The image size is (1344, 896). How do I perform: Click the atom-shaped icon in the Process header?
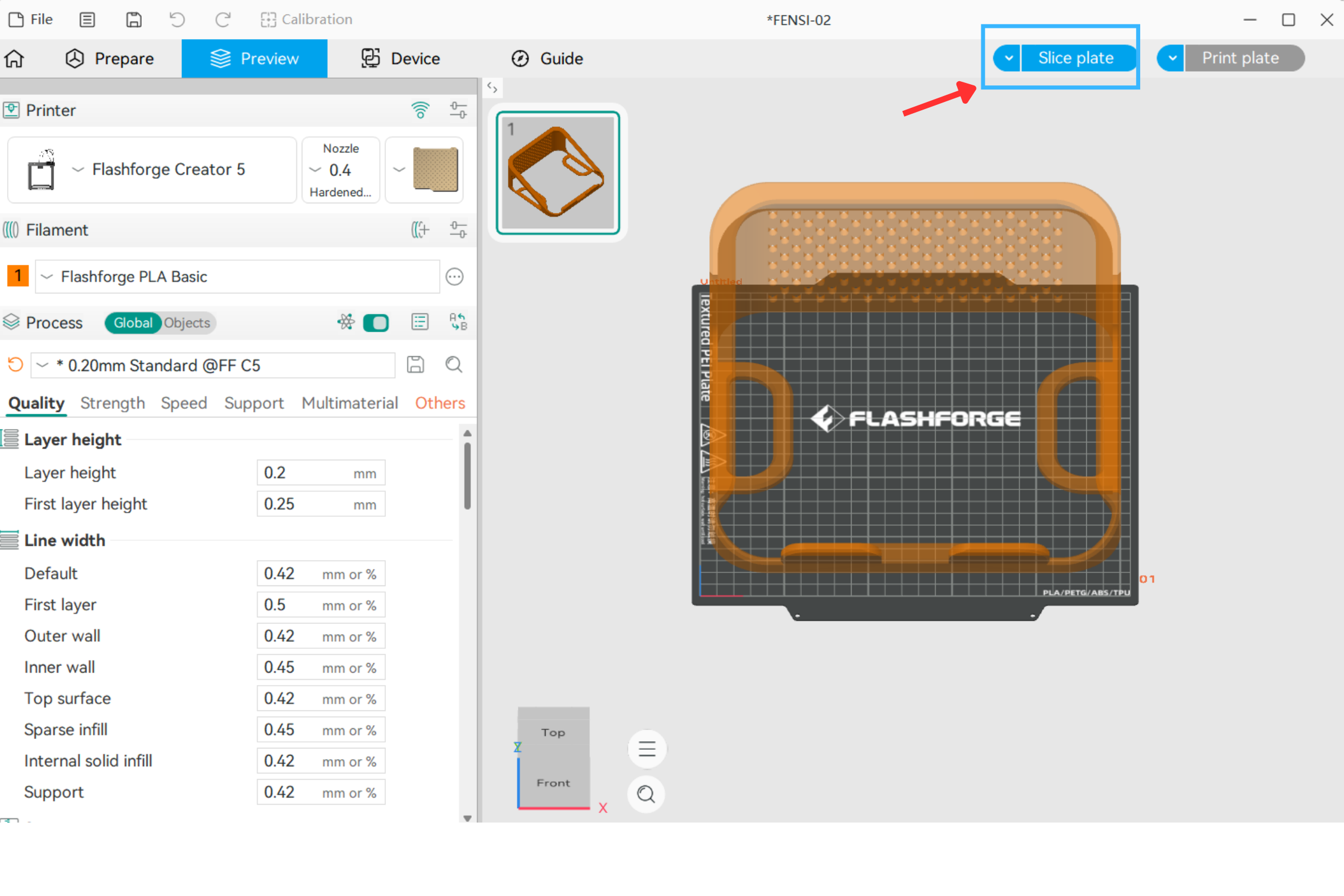coord(346,322)
